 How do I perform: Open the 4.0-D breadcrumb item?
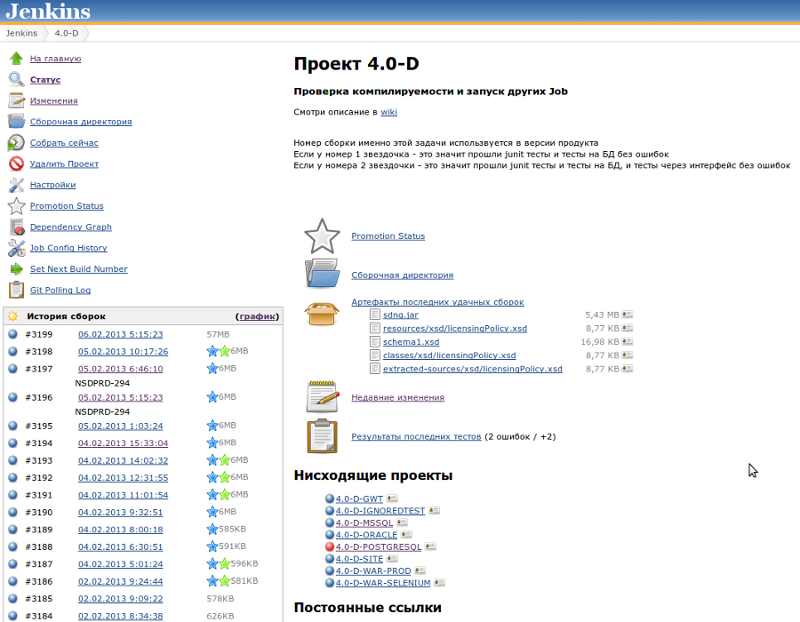click(66, 33)
